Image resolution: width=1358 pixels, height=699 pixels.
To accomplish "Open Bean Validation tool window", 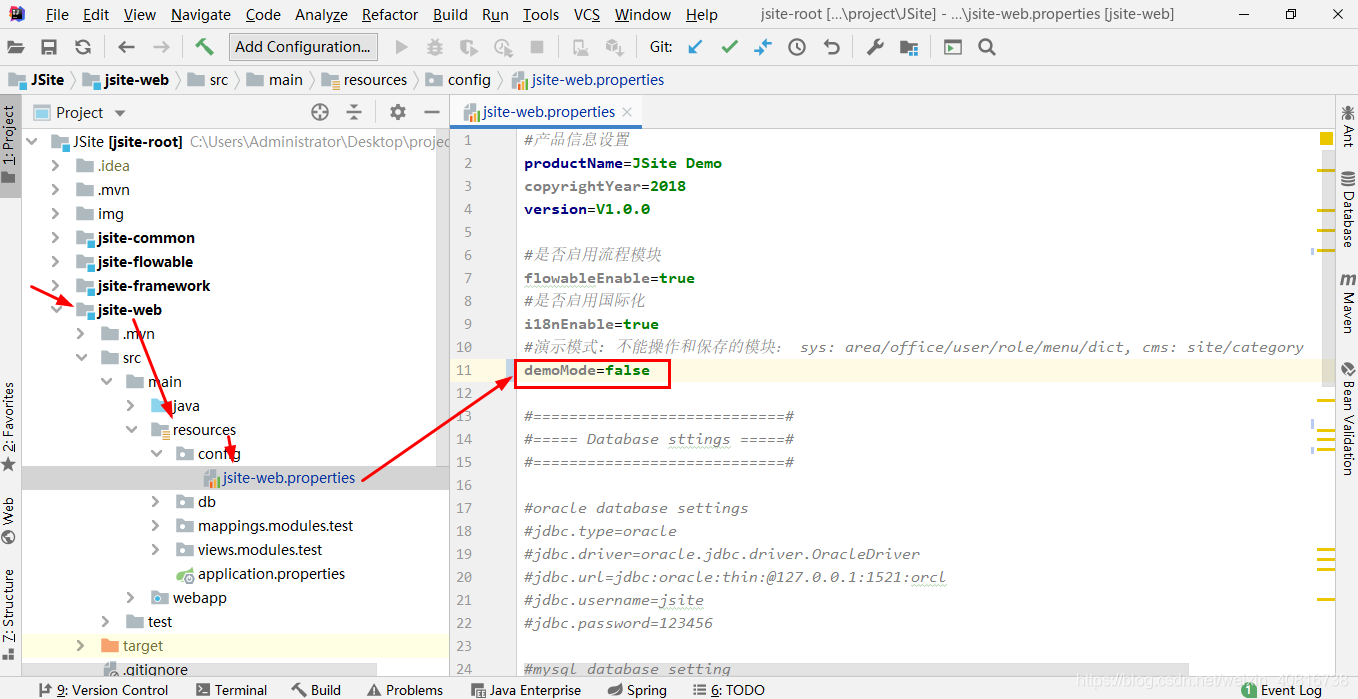I will [x=1347, y=418].
